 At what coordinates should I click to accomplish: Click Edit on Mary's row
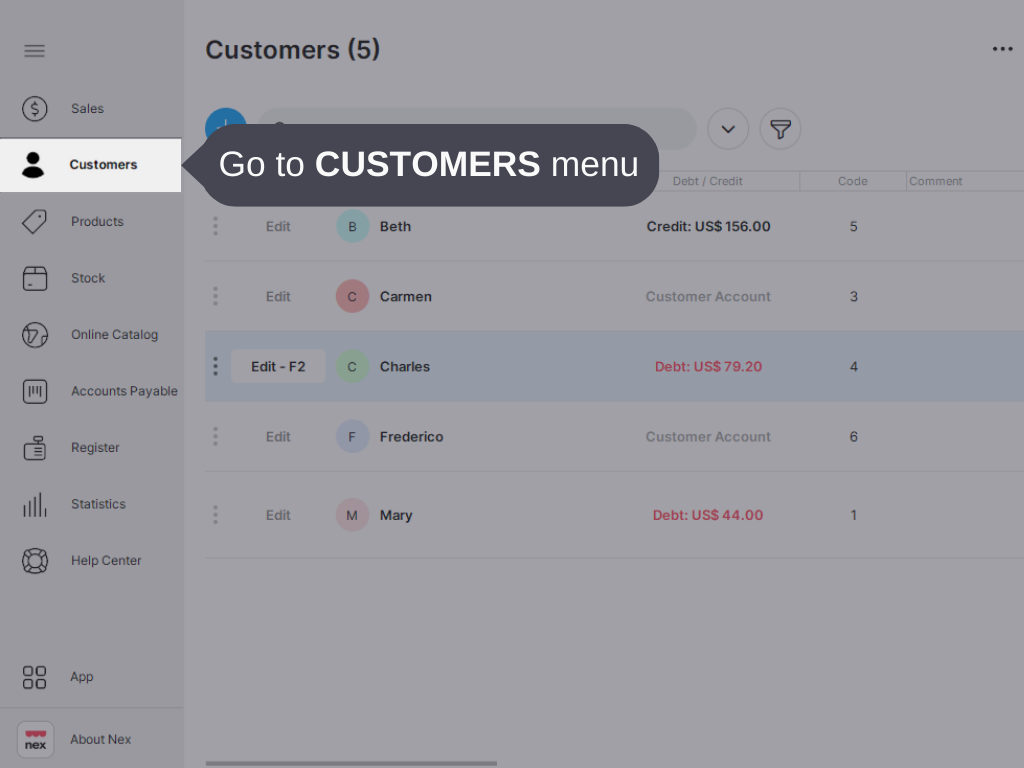pyautogui.click(x=278, y=514)
